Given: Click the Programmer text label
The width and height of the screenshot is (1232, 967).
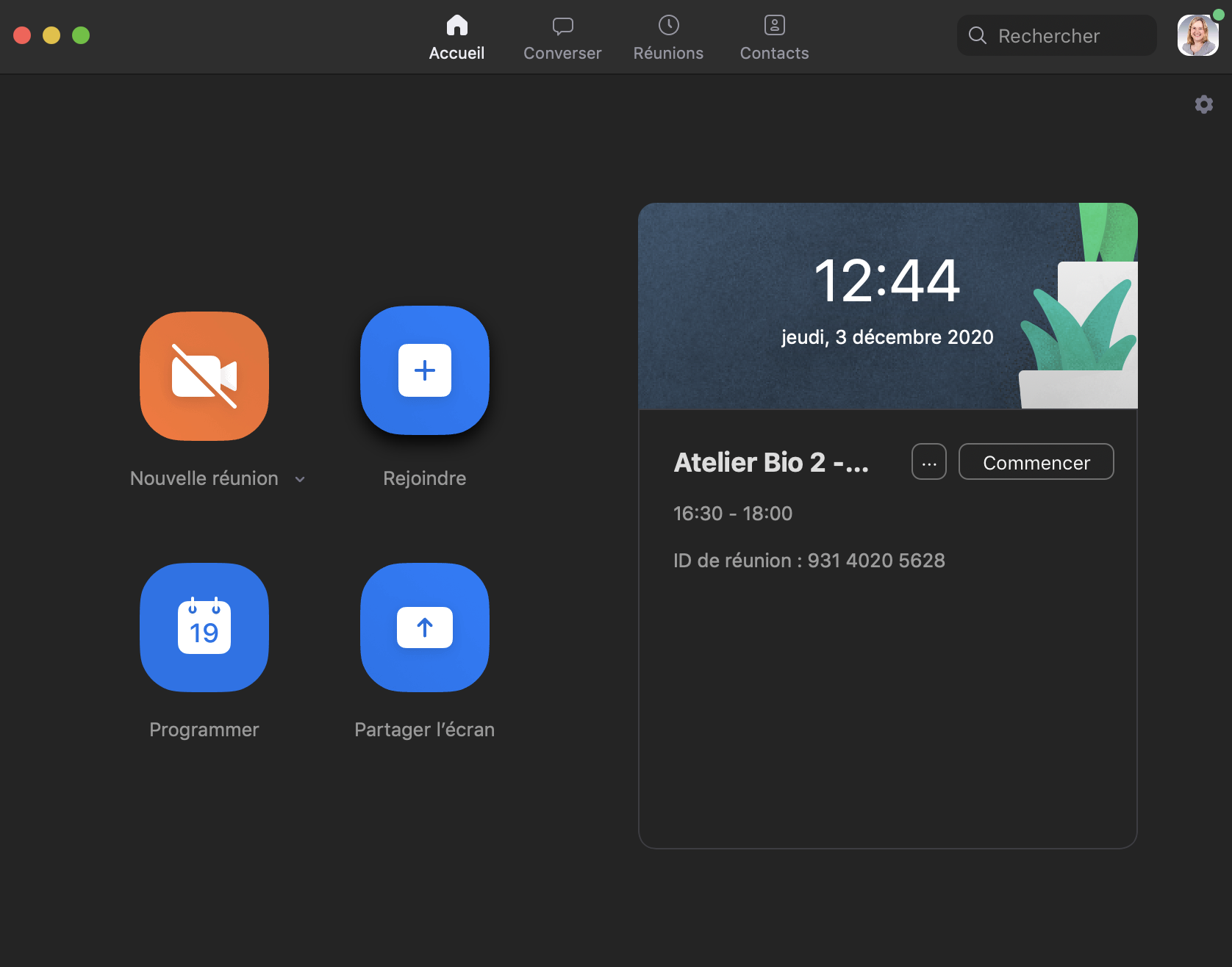Looking at the screenshot, I should click(x=204, y=730).
